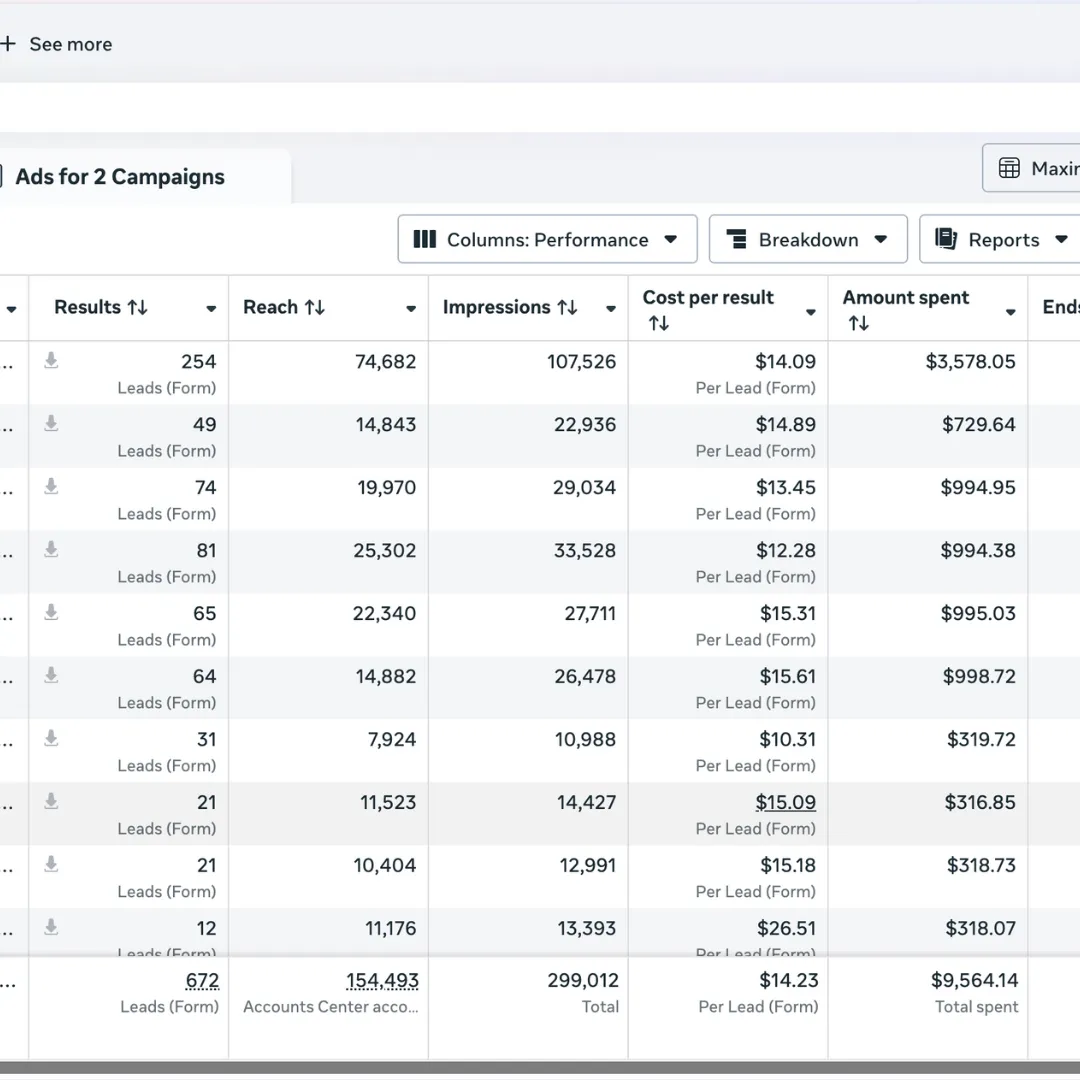Download leads for the 49 results row
This screenshot has height=1080, width=1080.
[51, 424]
